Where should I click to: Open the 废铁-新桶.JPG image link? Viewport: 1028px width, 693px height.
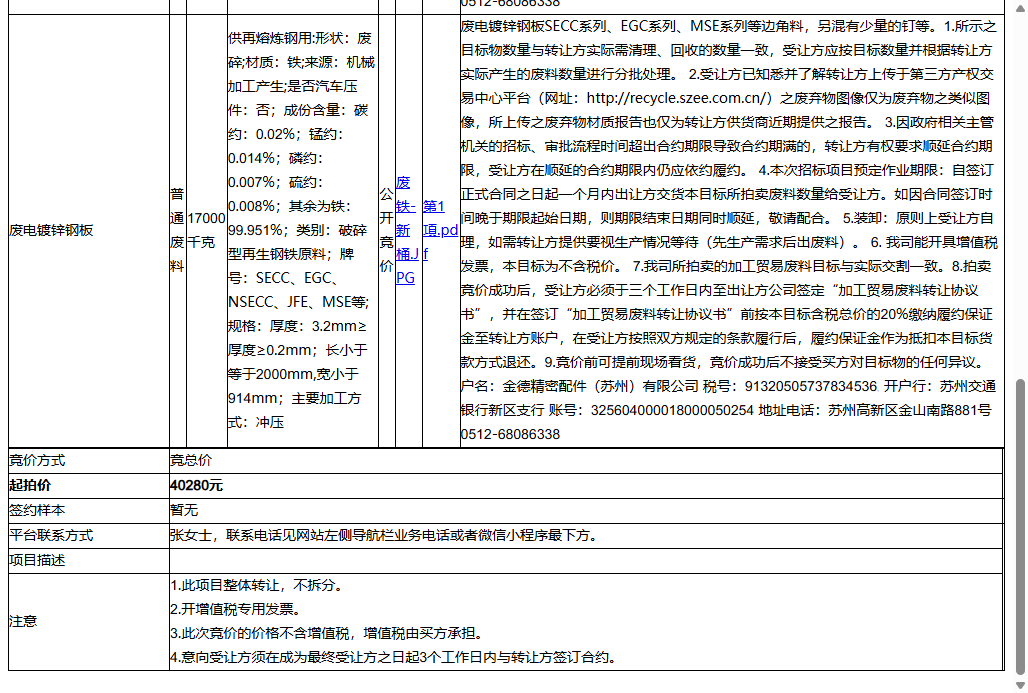(406, 230)
